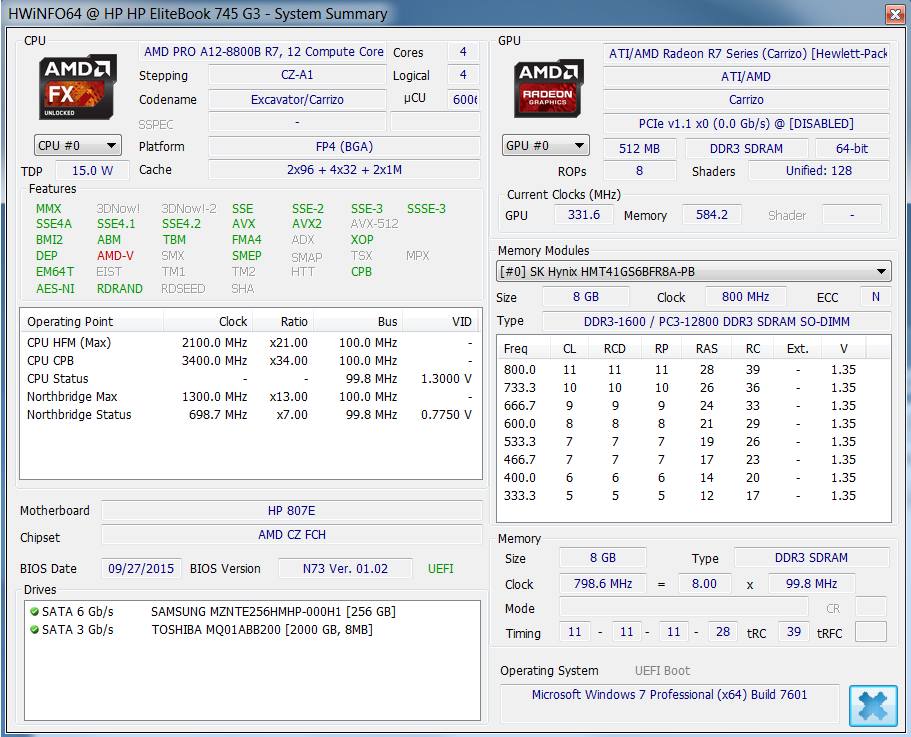The width and height of the screenshot is (911, 737).
Task: Click the tRC value 39 field
Action: pos(794,632)
